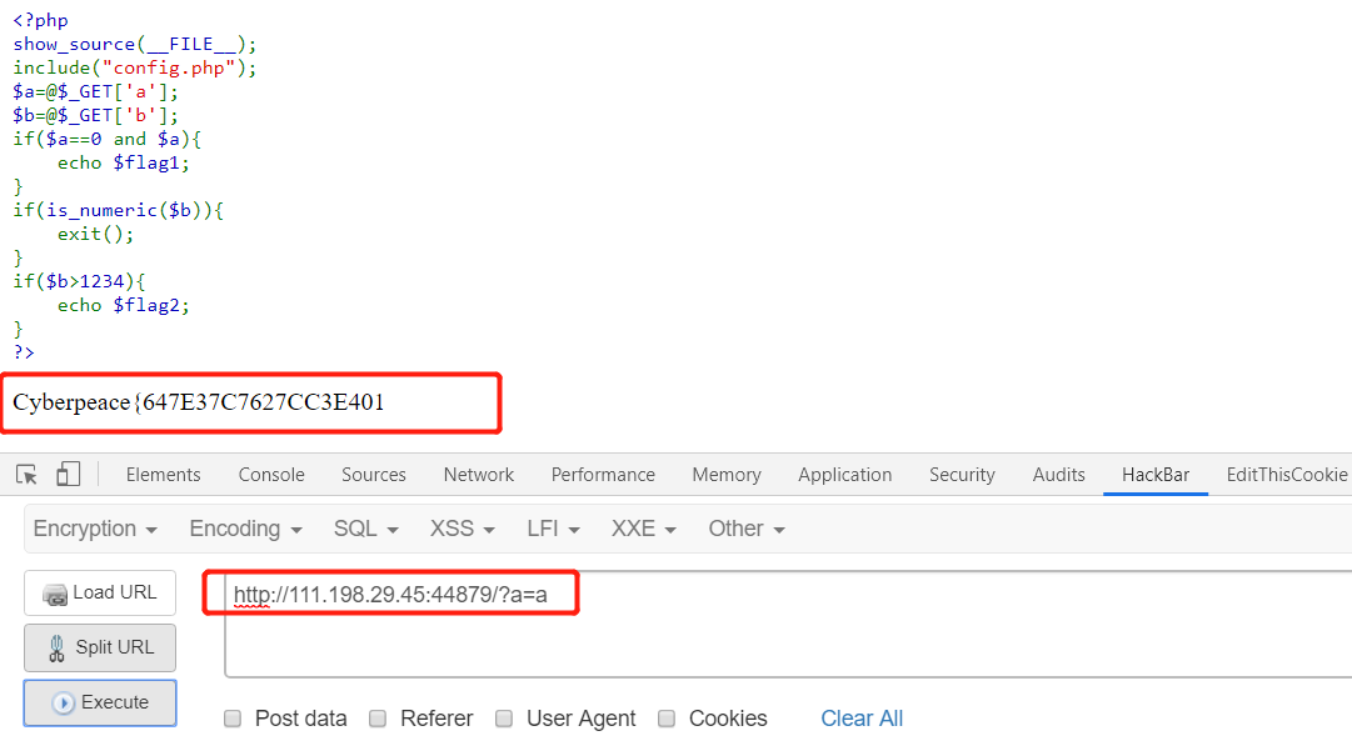Switch to the Security tab
Viewport: 1352px width, 744px height.
point(962,475)
